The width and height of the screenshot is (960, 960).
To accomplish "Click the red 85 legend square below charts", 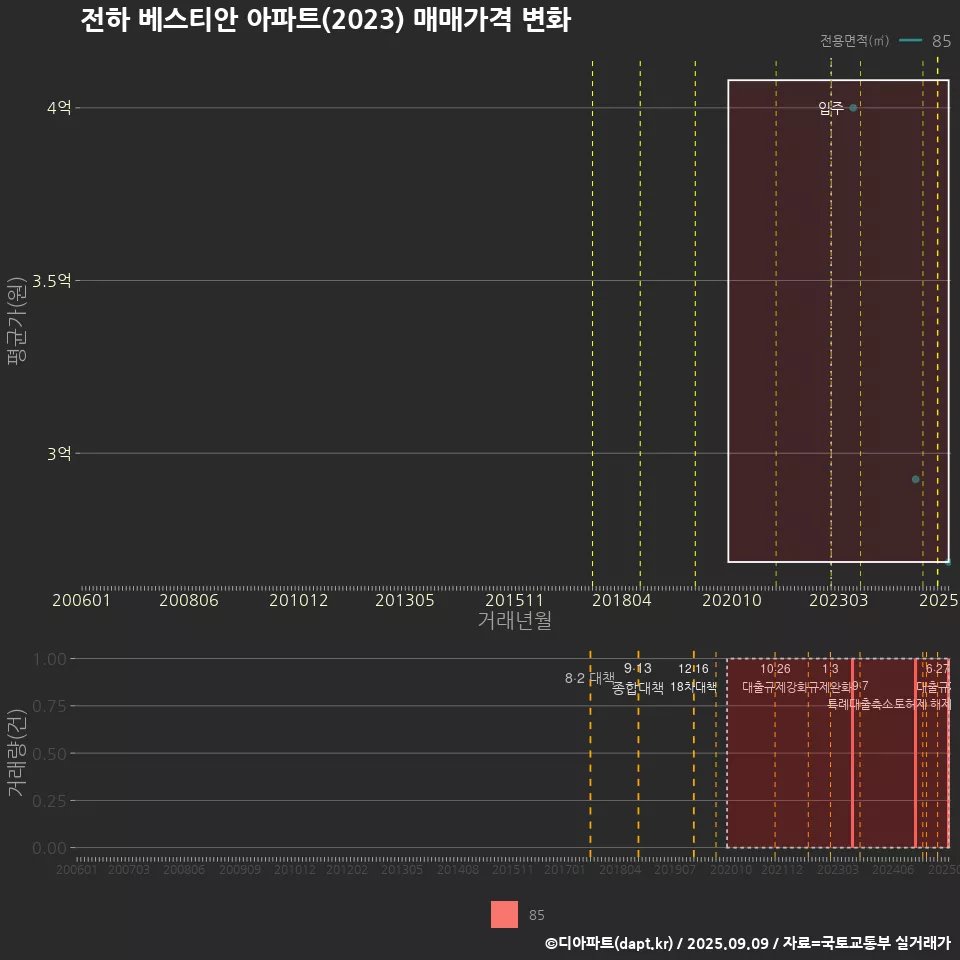I will (504, 914).
